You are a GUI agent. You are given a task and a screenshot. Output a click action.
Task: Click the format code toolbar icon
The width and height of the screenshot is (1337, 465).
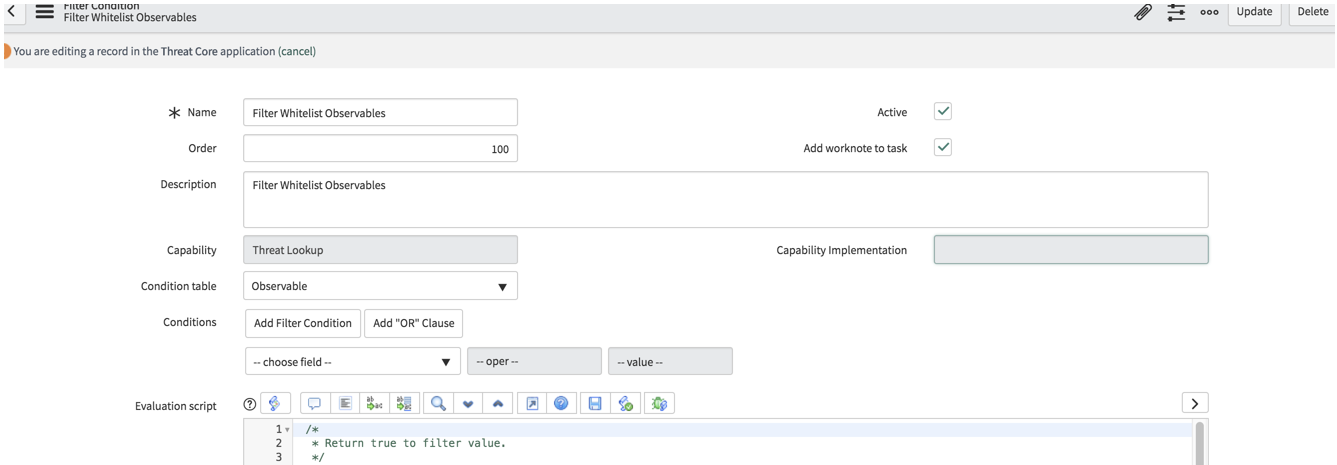coord(345,403)
